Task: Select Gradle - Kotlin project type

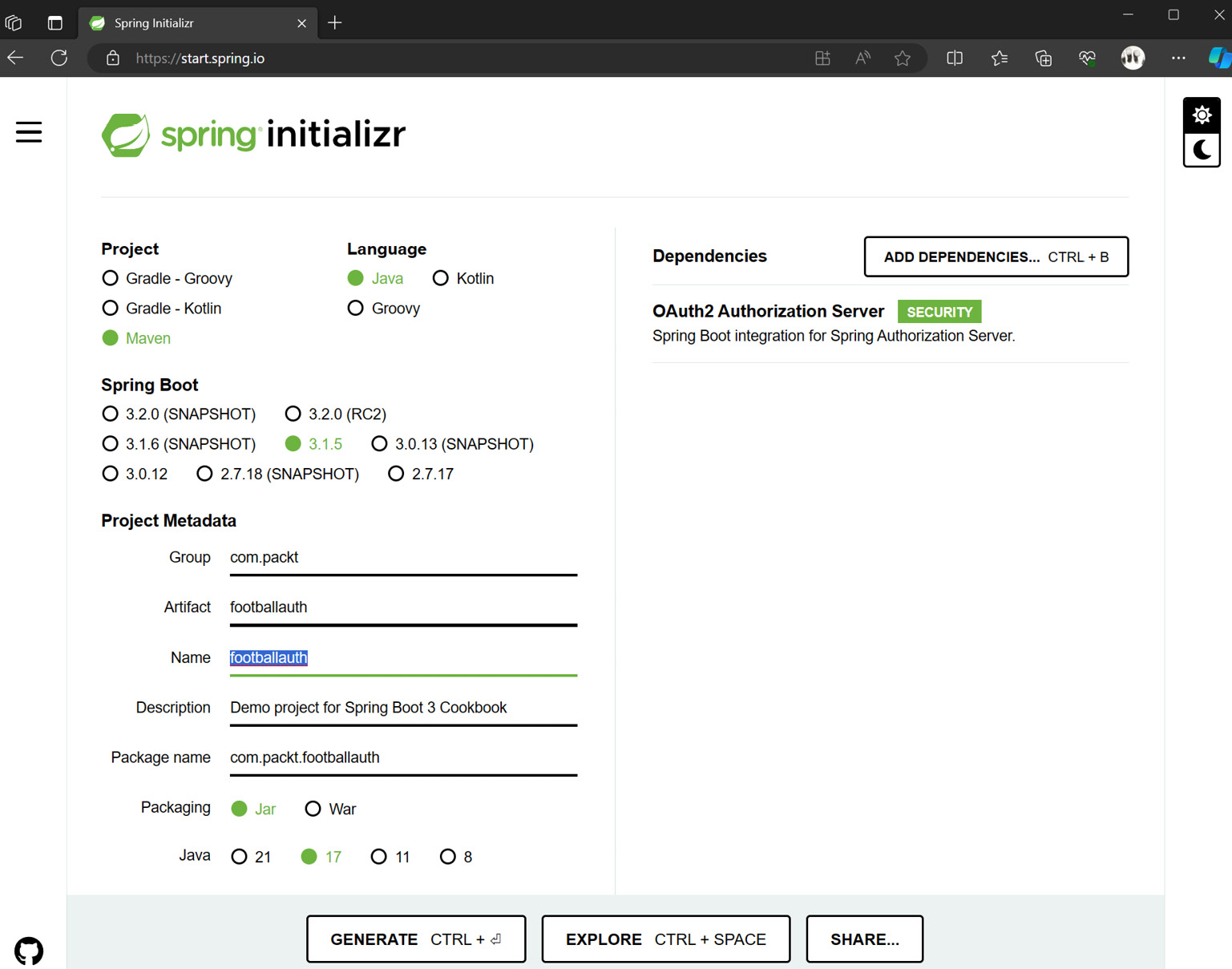Action: click(162, 308)
